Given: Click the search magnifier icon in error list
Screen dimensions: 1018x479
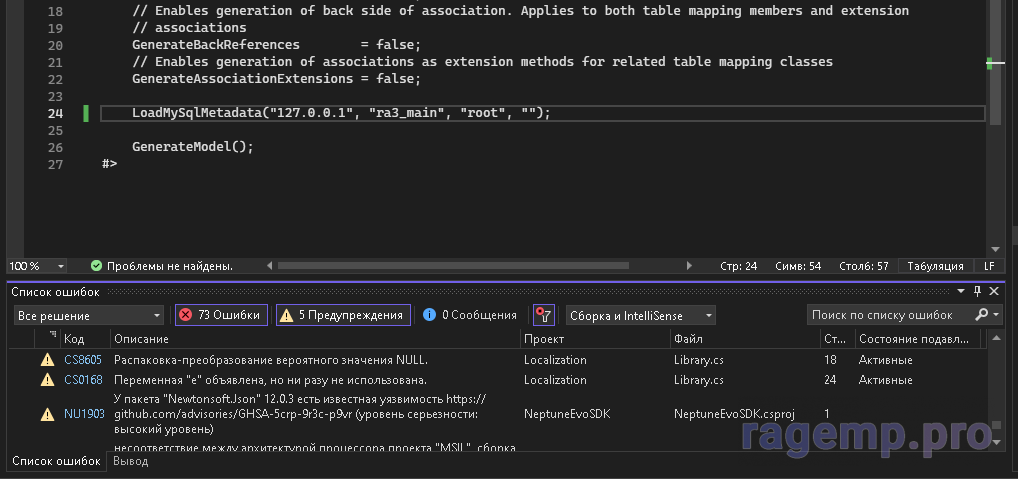Looking at the screenshot, I should [980, 315].
